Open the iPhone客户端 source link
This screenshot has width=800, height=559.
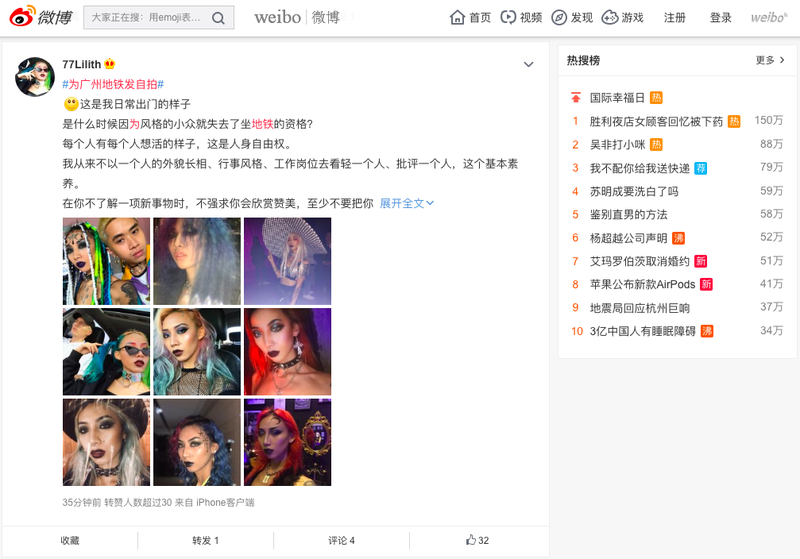tap(225, 502)
